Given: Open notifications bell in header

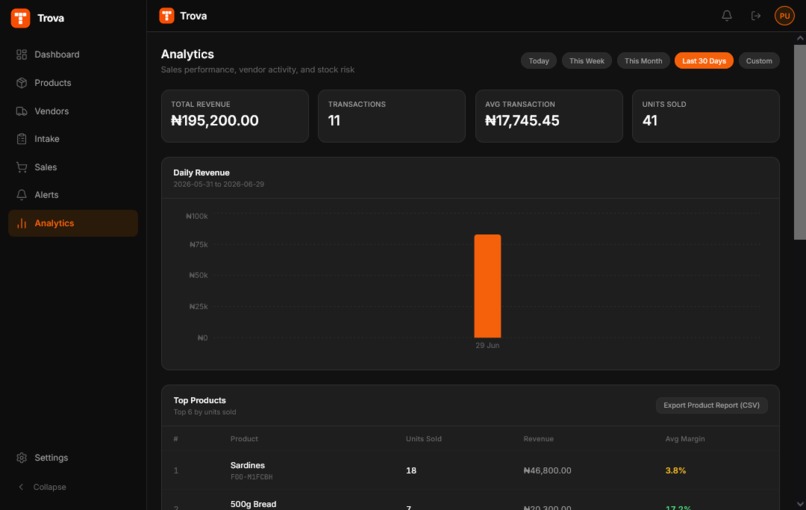Looking at the screenshot, I should pos(726,16).
